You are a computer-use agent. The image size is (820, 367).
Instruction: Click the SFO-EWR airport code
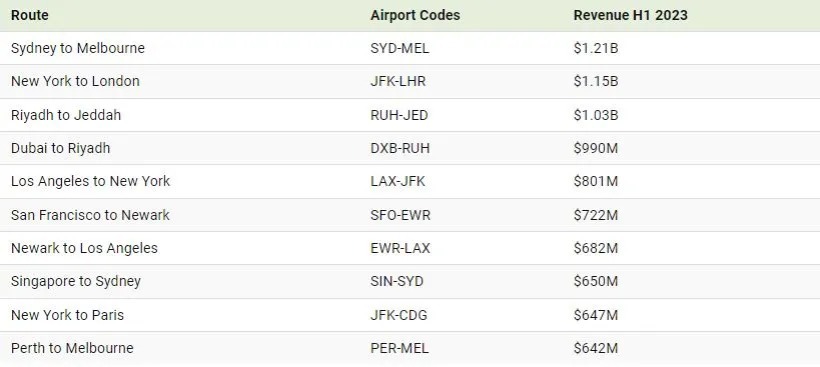[x=401, y=215]
